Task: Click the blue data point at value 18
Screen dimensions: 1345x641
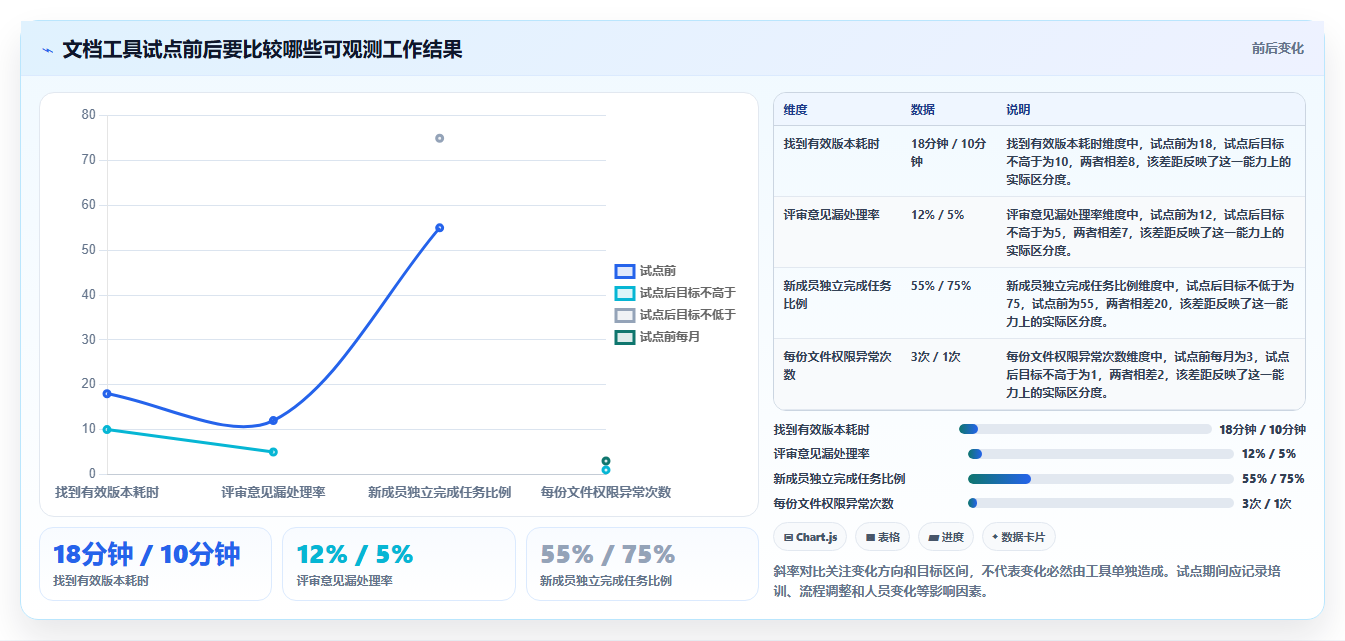Action: click(x=107, y=394)
